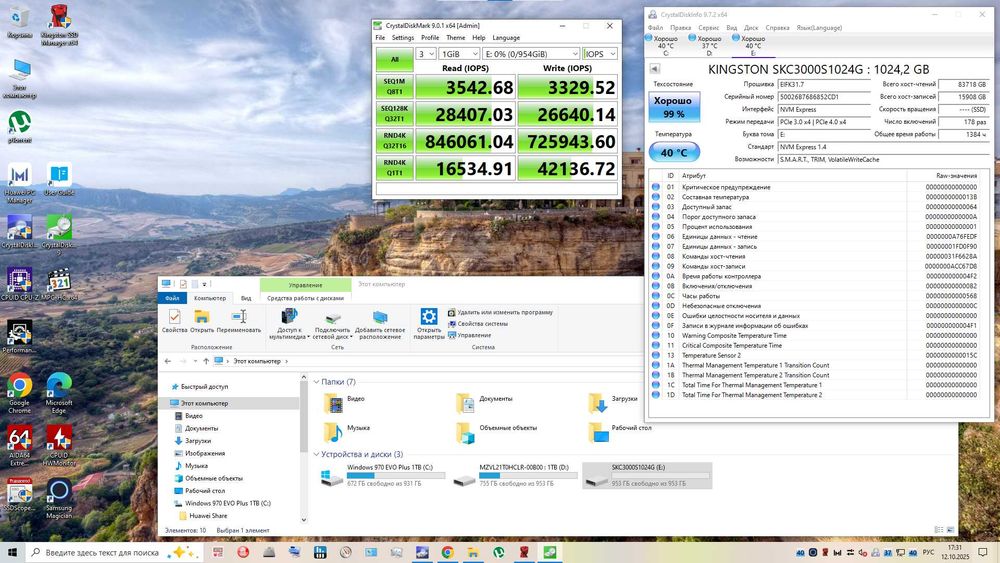
Task: Run RND4K Q1T1 test button
Action: pos(395,168)
